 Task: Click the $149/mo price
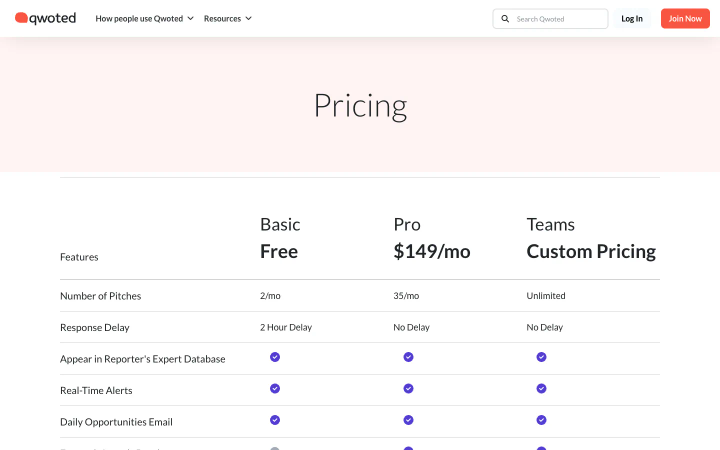pyautogui.click(x=432, y=251)
